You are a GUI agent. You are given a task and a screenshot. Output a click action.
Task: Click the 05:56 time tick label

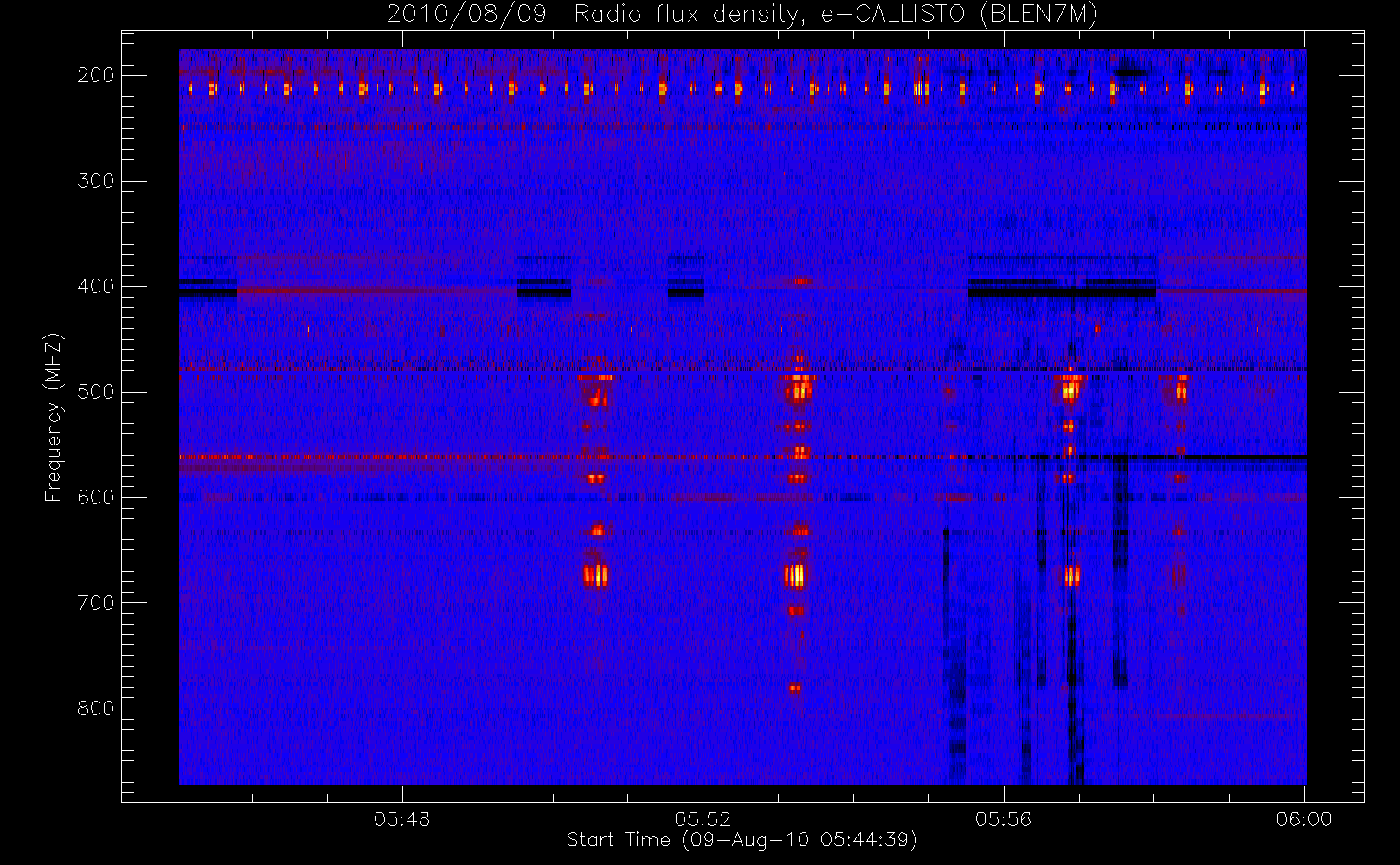click(1004, 819)
